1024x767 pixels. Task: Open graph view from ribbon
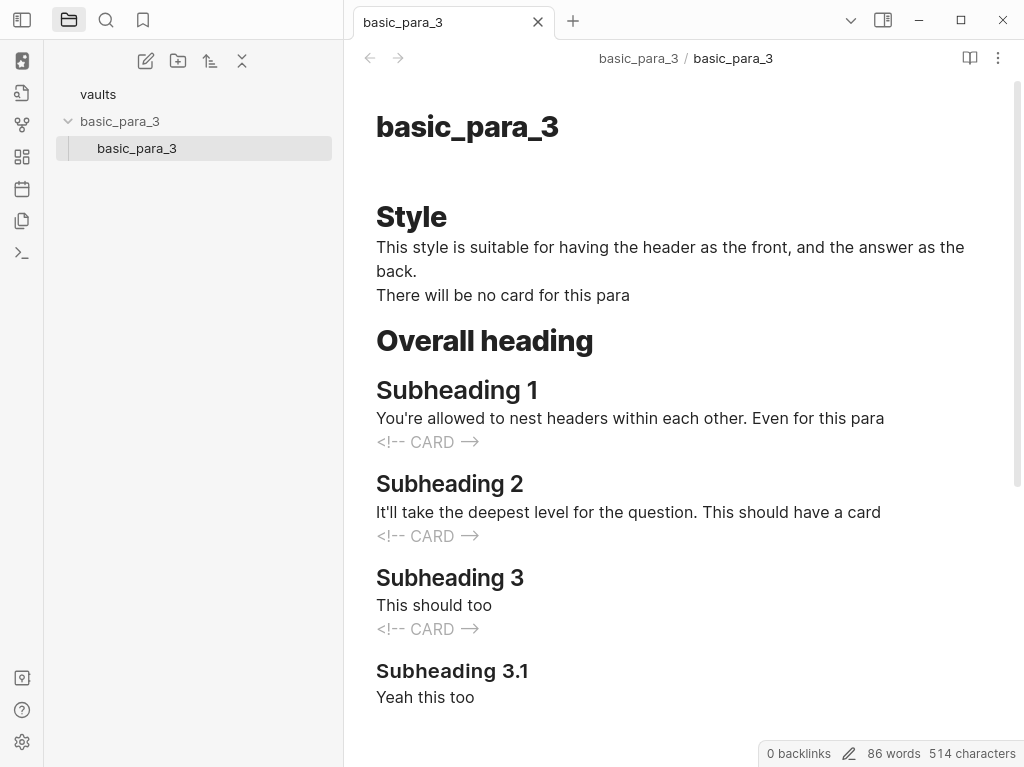[22, 125]
